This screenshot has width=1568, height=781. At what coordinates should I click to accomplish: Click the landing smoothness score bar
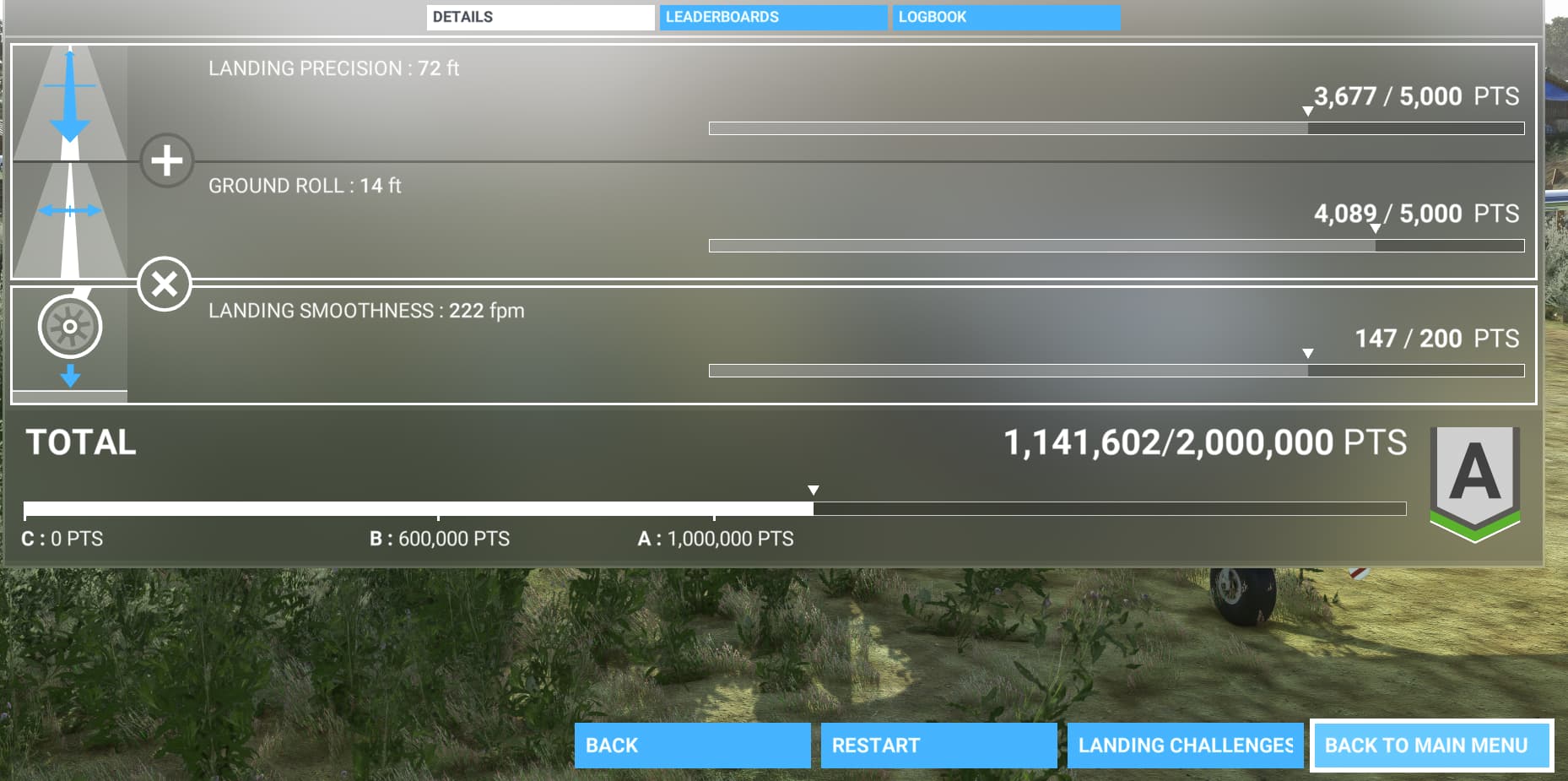(x=1117, y=371)
